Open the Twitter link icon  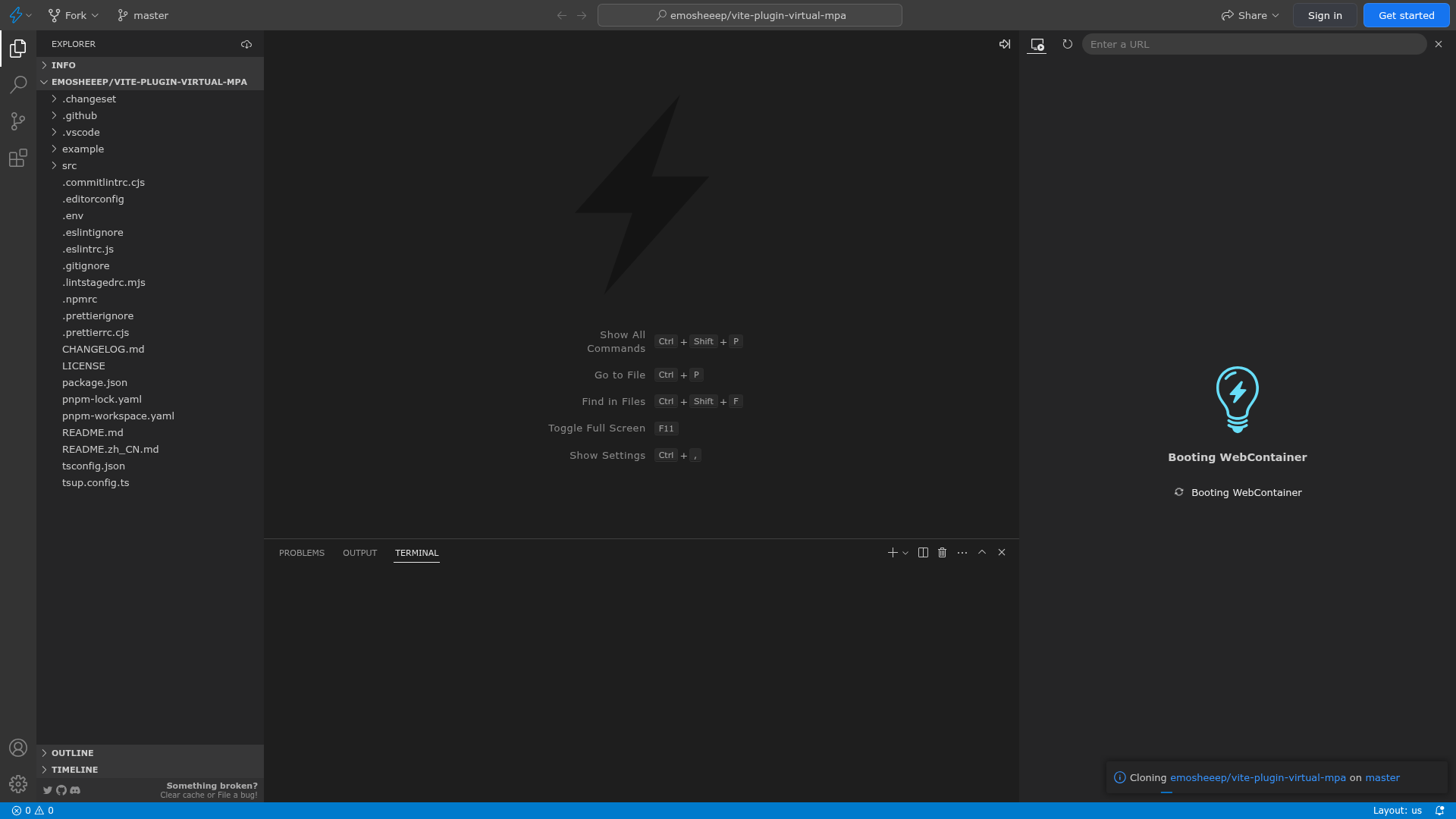pyautogui.click(x=48, y=790)
